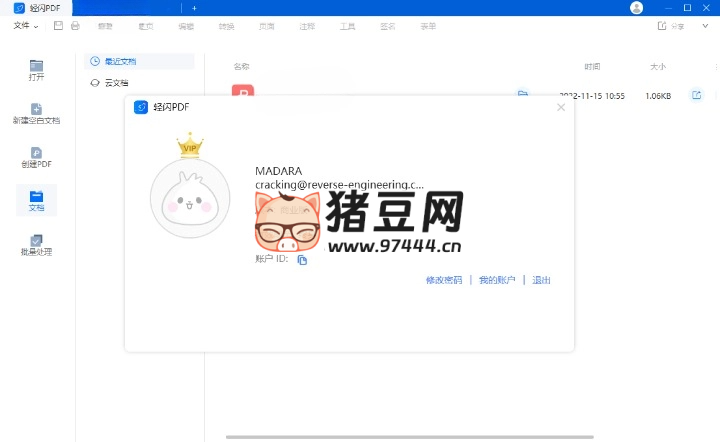The height and width of the screenshot is (442, 720).
Task: Copy the account ID with copy icon
Action: (302, 260)
